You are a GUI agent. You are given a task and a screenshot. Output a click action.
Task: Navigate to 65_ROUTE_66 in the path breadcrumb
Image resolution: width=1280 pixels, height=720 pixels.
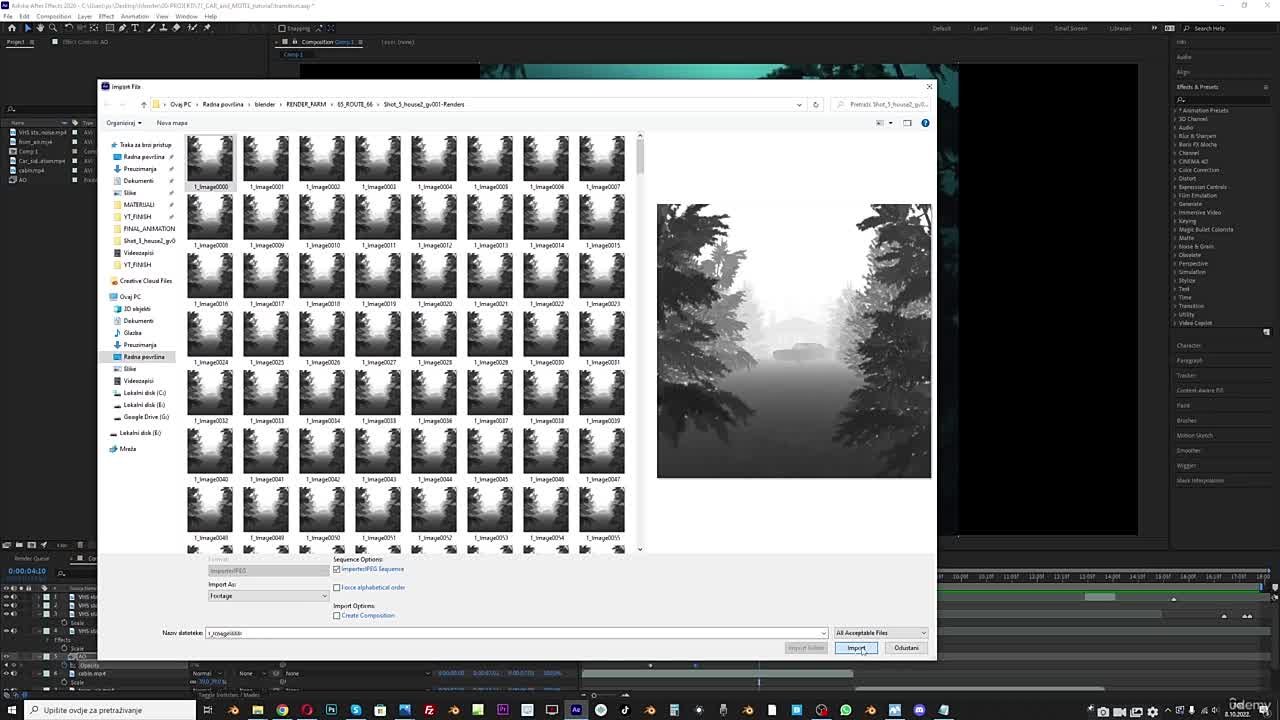pyautogui.click(x=355, y=104)
